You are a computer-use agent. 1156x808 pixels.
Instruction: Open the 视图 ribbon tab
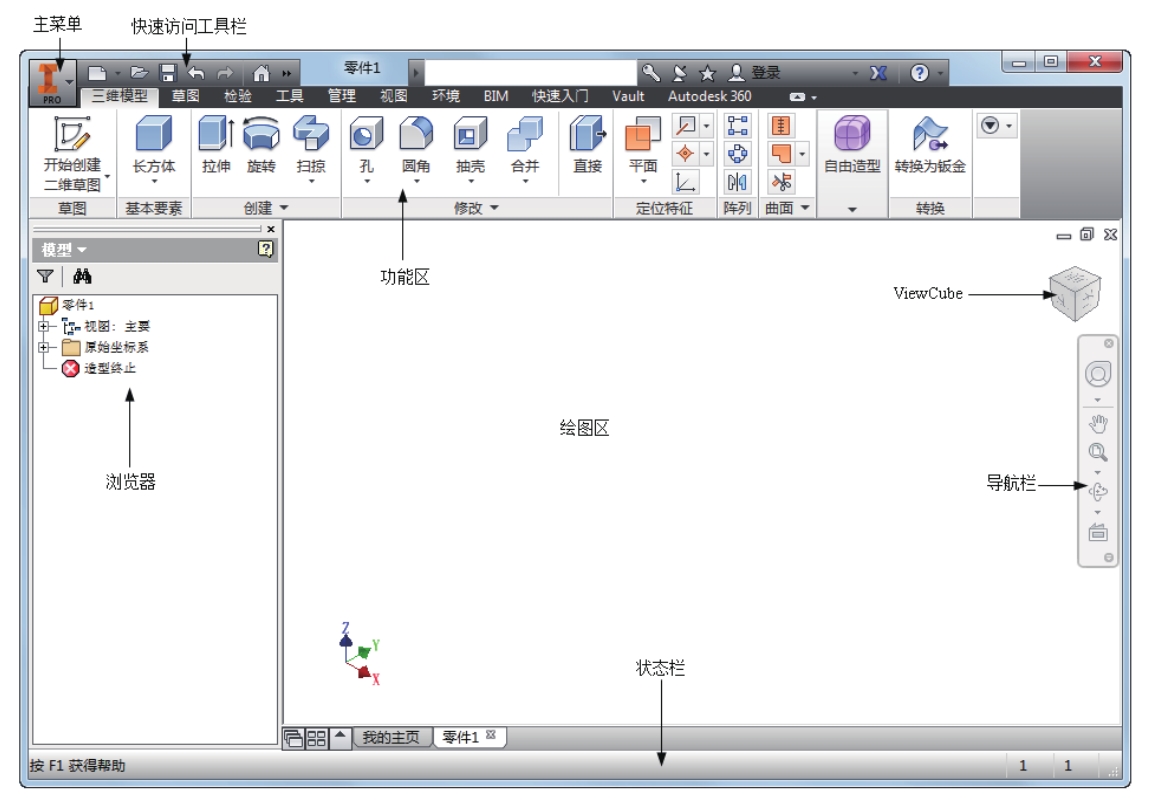click(393, 96)
